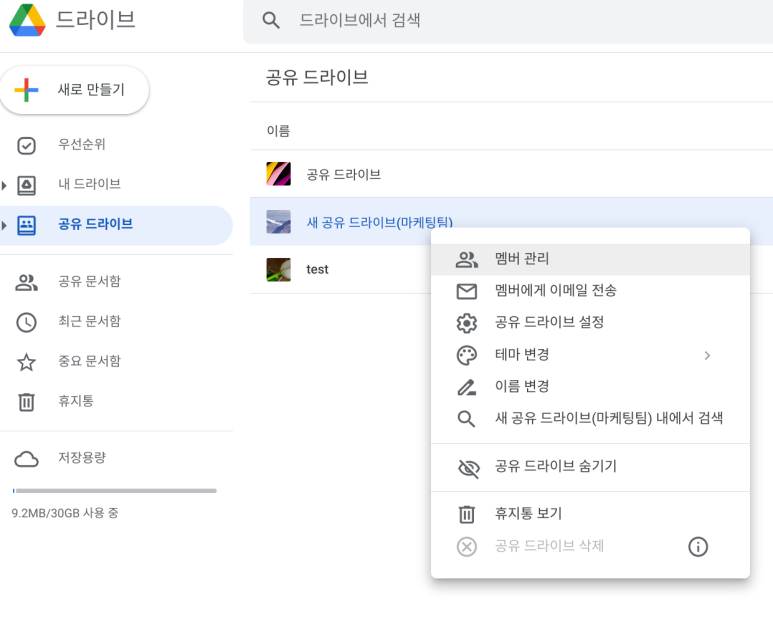Open 공유 드라이브 설정 menu item
This screenshot has height=627, width=773.
click(590, 323)
